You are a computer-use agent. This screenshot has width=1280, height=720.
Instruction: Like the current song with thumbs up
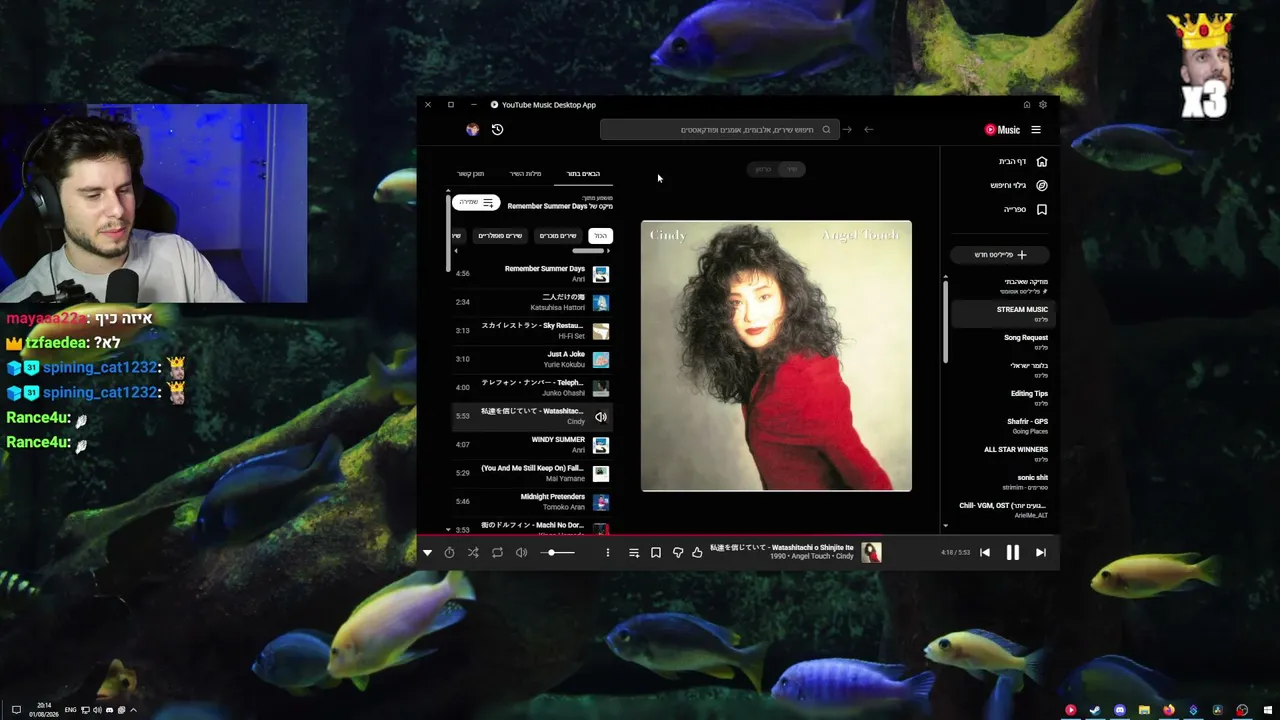[x=698, y=552]
